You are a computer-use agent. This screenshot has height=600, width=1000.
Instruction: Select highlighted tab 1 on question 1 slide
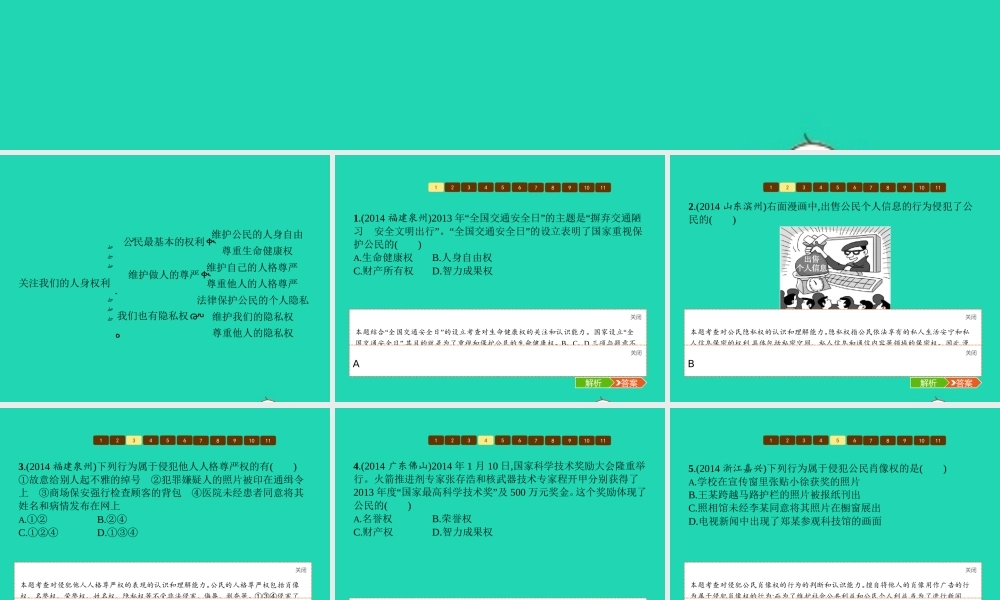[x=436, y=187]
